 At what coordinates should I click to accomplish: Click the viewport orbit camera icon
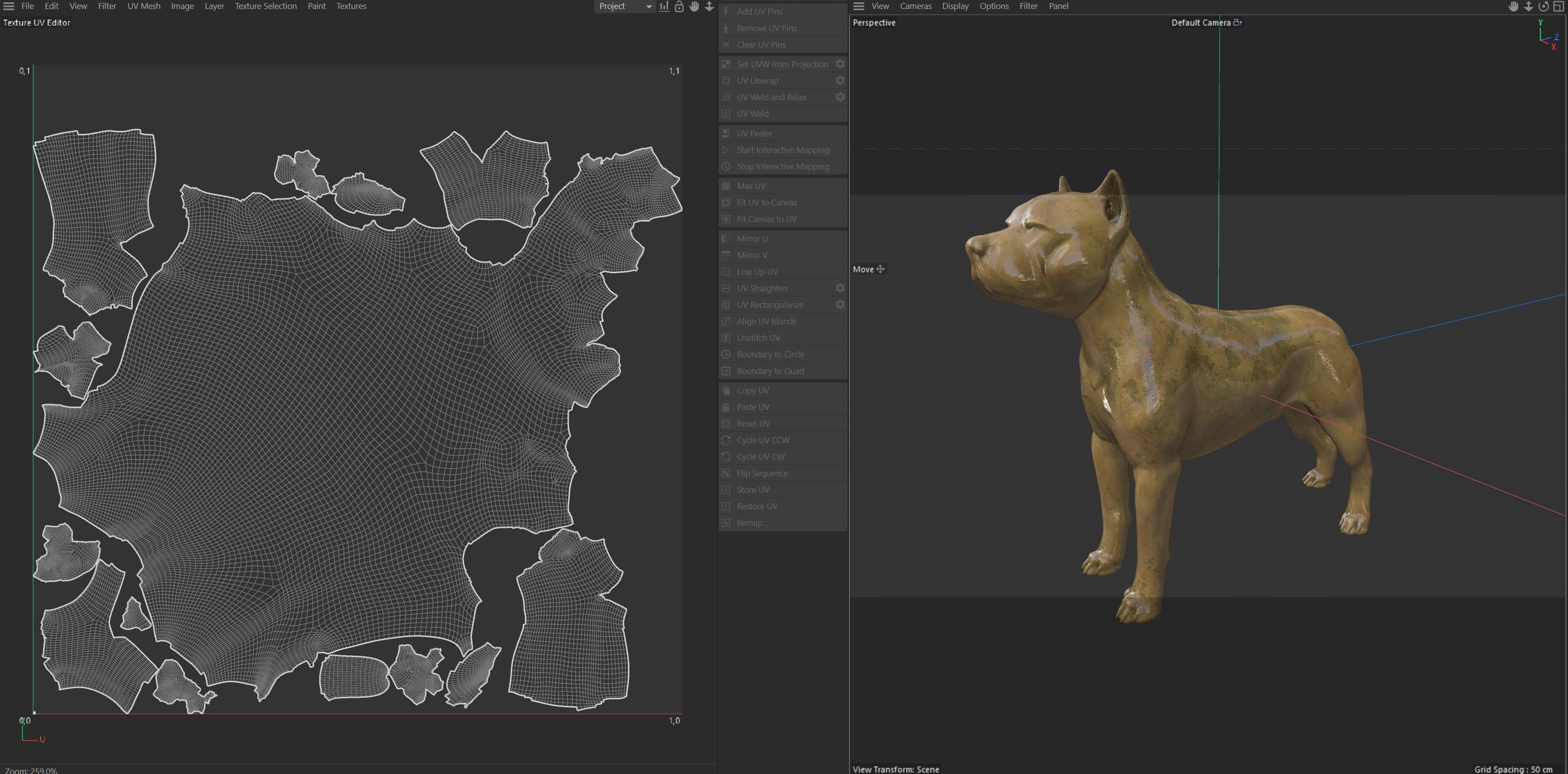point(1543,6)
